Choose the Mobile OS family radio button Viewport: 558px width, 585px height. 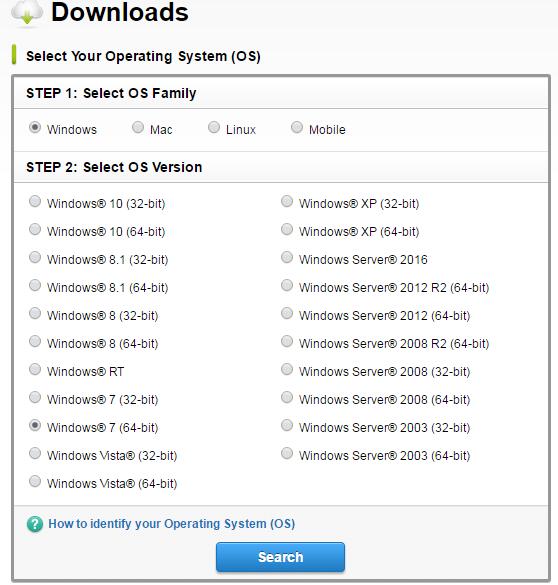pyautogui.click(x=297, y=128)
